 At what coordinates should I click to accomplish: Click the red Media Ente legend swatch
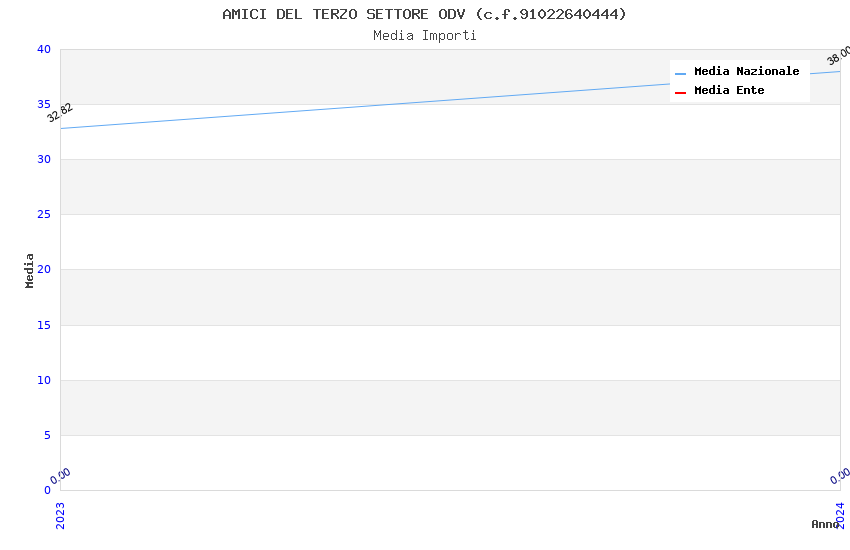click(x=681, y=92)
